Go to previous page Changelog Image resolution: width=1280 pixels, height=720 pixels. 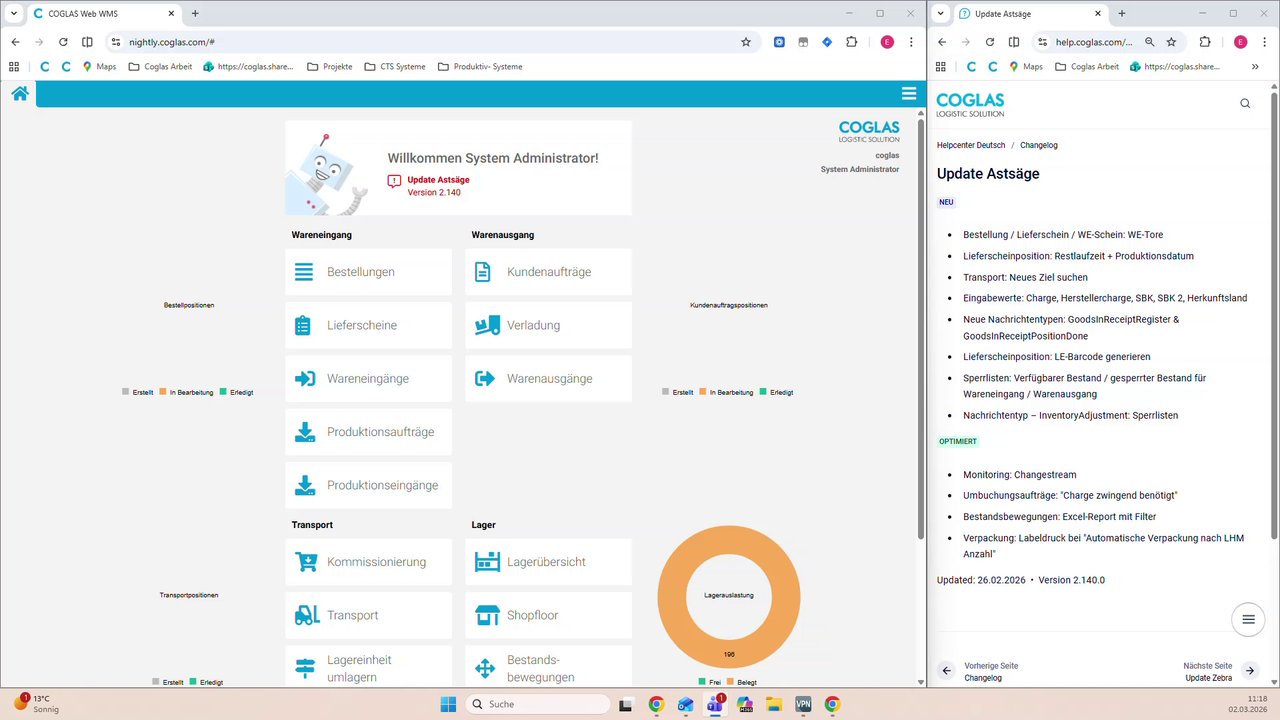[x=980, y=671]
